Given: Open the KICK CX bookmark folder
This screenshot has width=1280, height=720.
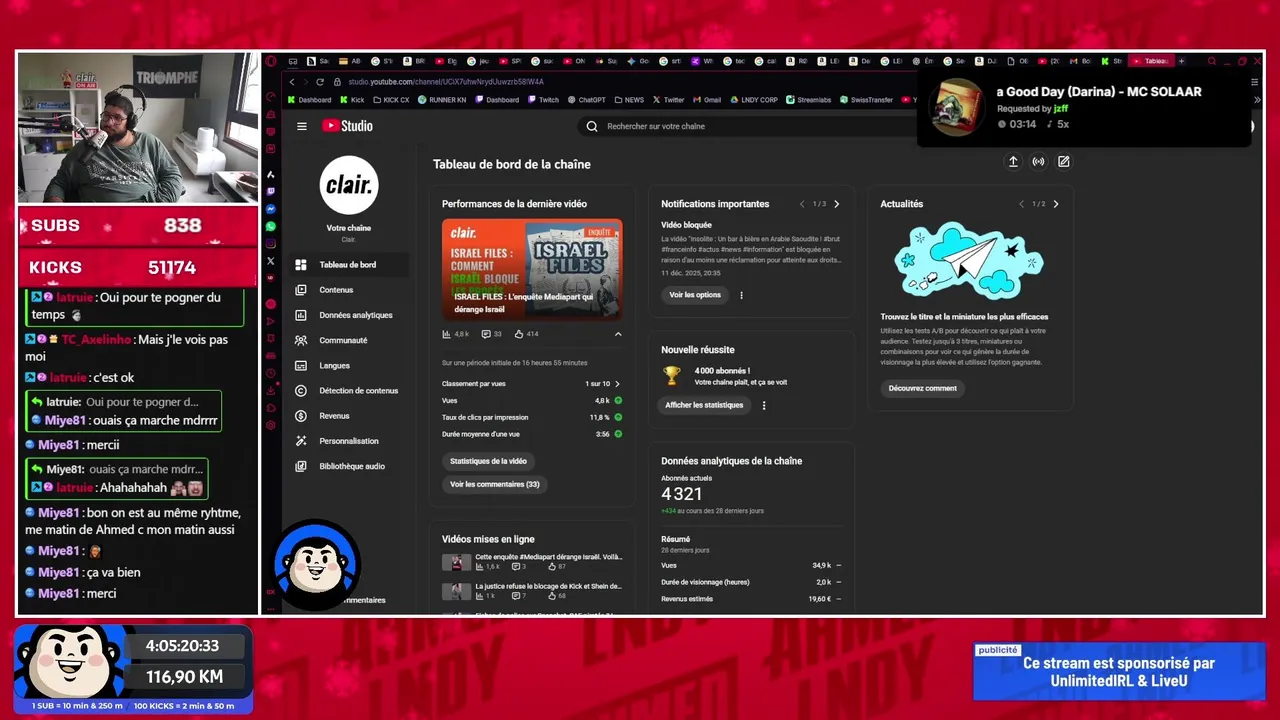Looking at the screenshot, I should click(391, 100).
